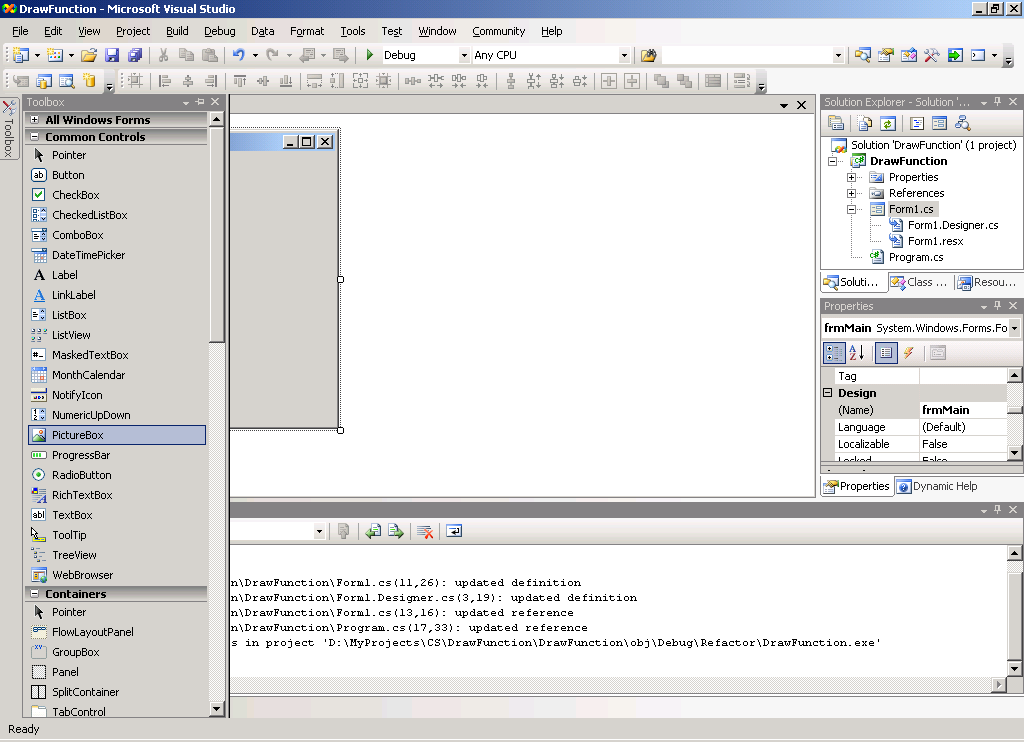
Task: Toggle Categorized view in Properties panel
Action: [x=834, y=353]
